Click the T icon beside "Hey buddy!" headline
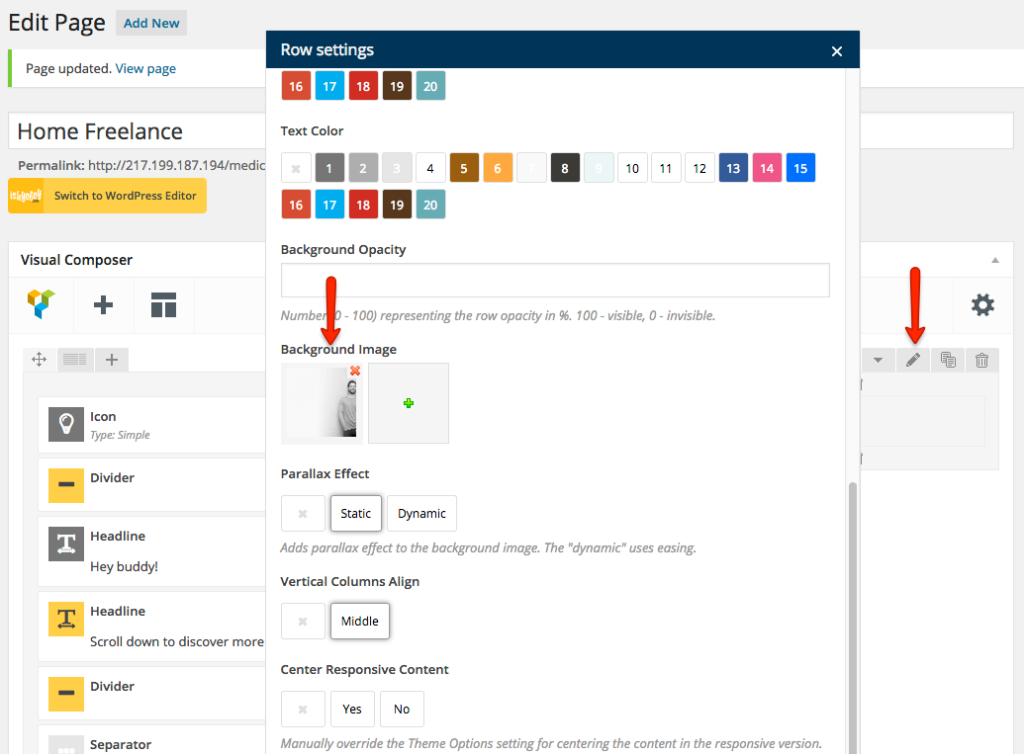The height and width of the screenshot is (754, 1024). (66, 544)
